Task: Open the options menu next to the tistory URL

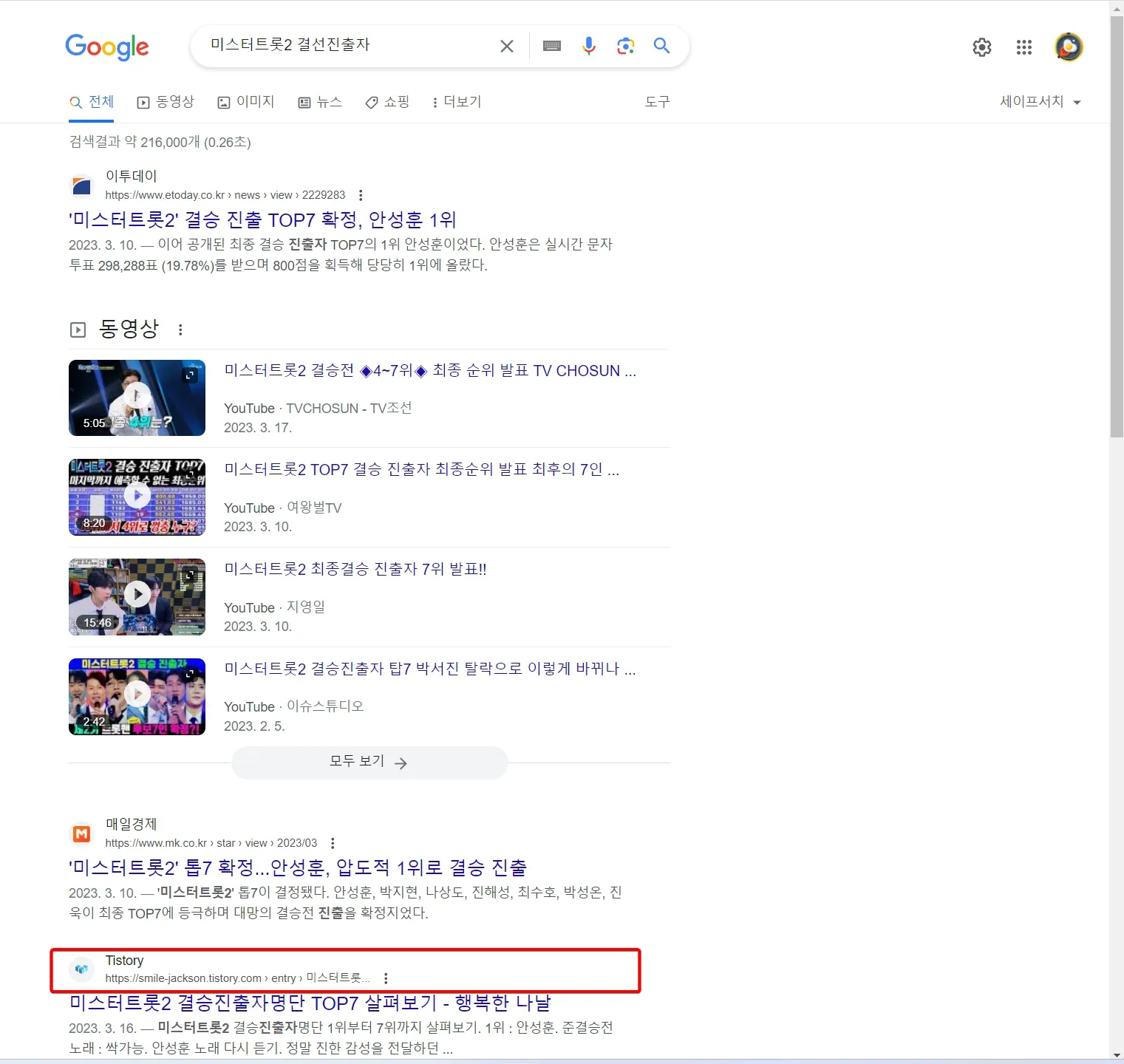Action: (x=386, y=978)
